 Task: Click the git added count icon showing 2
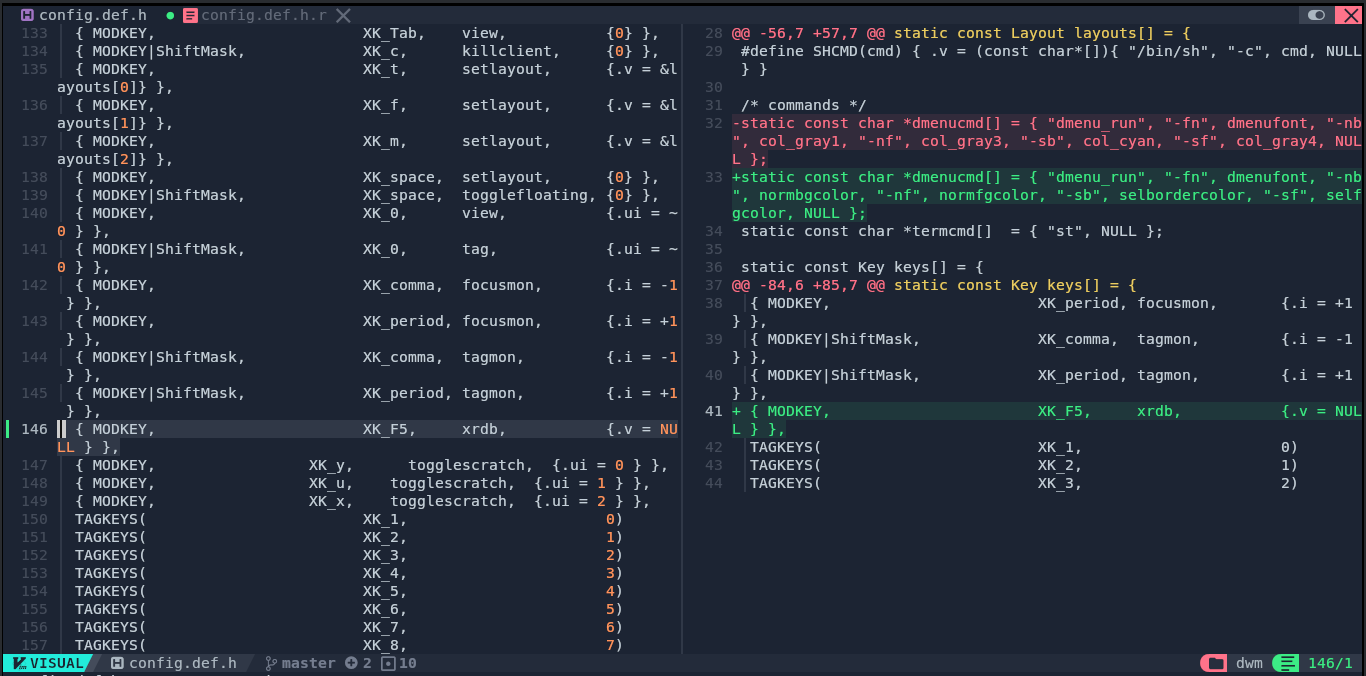pos(351,663)
